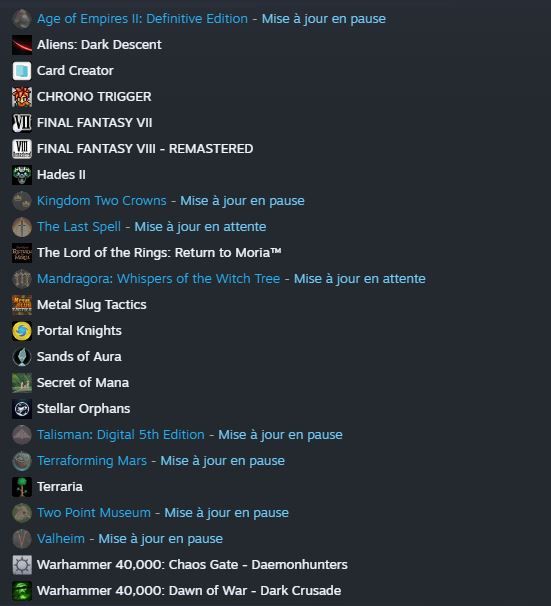Viewport: 551px width, 606px height.
Task: Click the CHRONO TRIGGER game icon
Action: (x=22, y=97)
